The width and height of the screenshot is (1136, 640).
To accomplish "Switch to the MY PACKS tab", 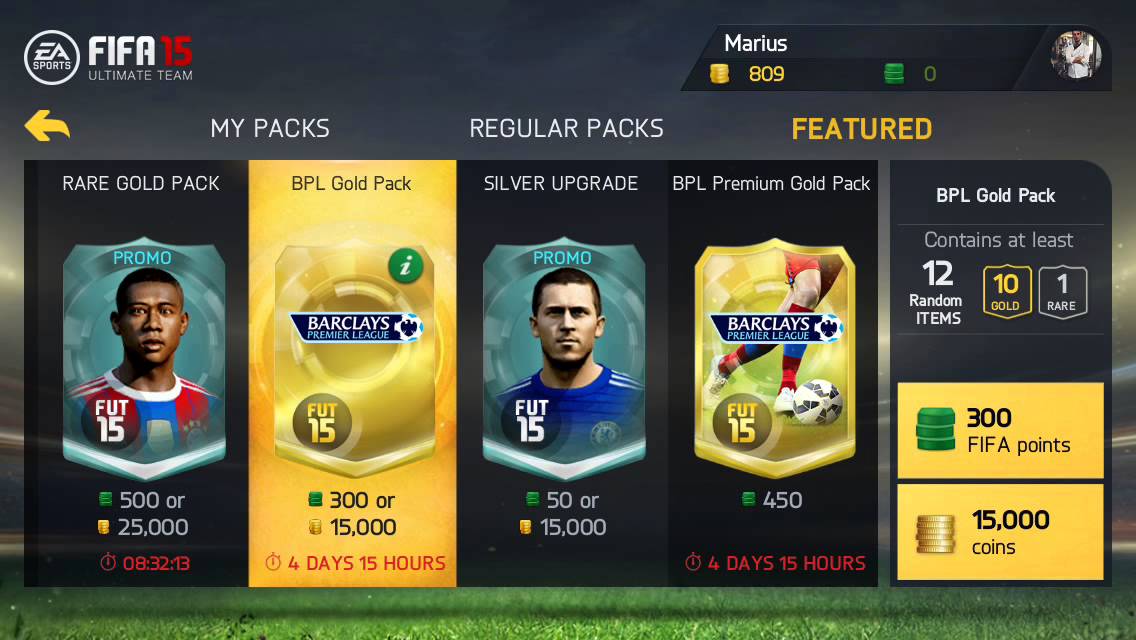I will (270, 128).
